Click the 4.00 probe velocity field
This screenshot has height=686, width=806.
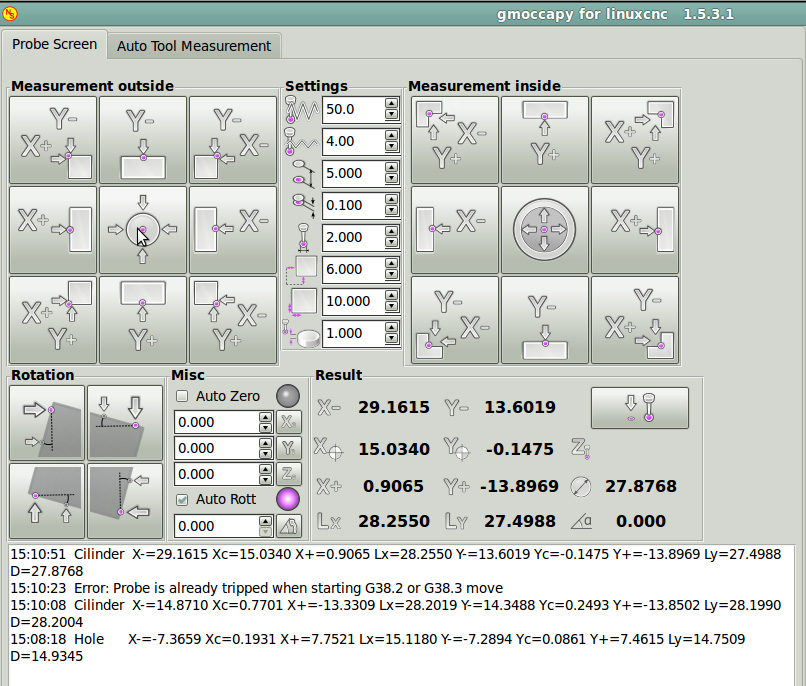pos(354,141)
